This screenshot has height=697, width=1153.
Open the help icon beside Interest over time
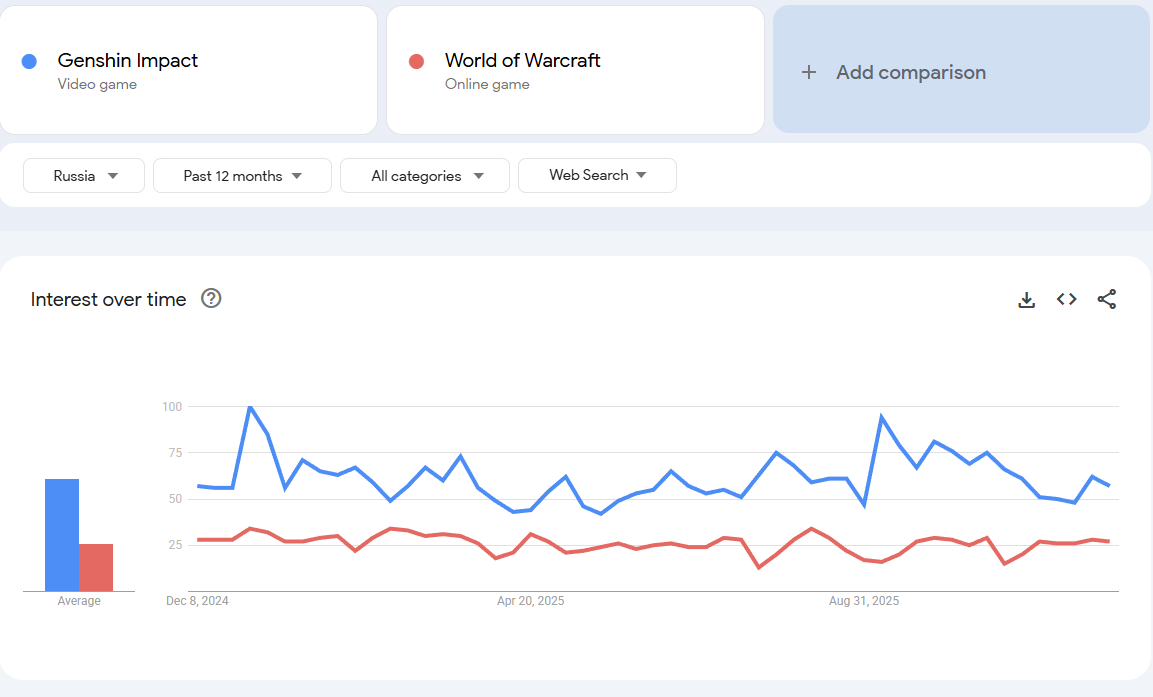pyautogui.click(x=211, y=298)
